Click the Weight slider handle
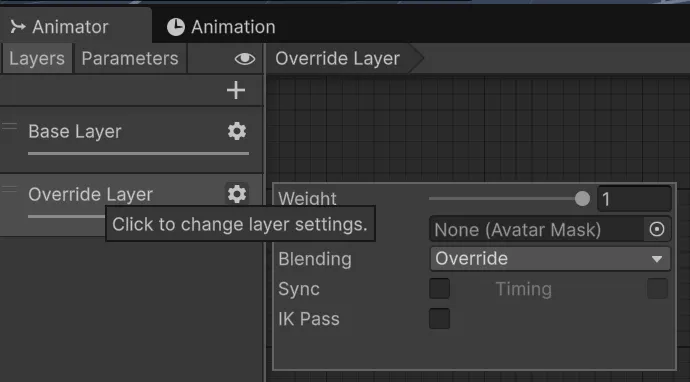This screenshot has width=690, height=382. click(x=582, y=198)
